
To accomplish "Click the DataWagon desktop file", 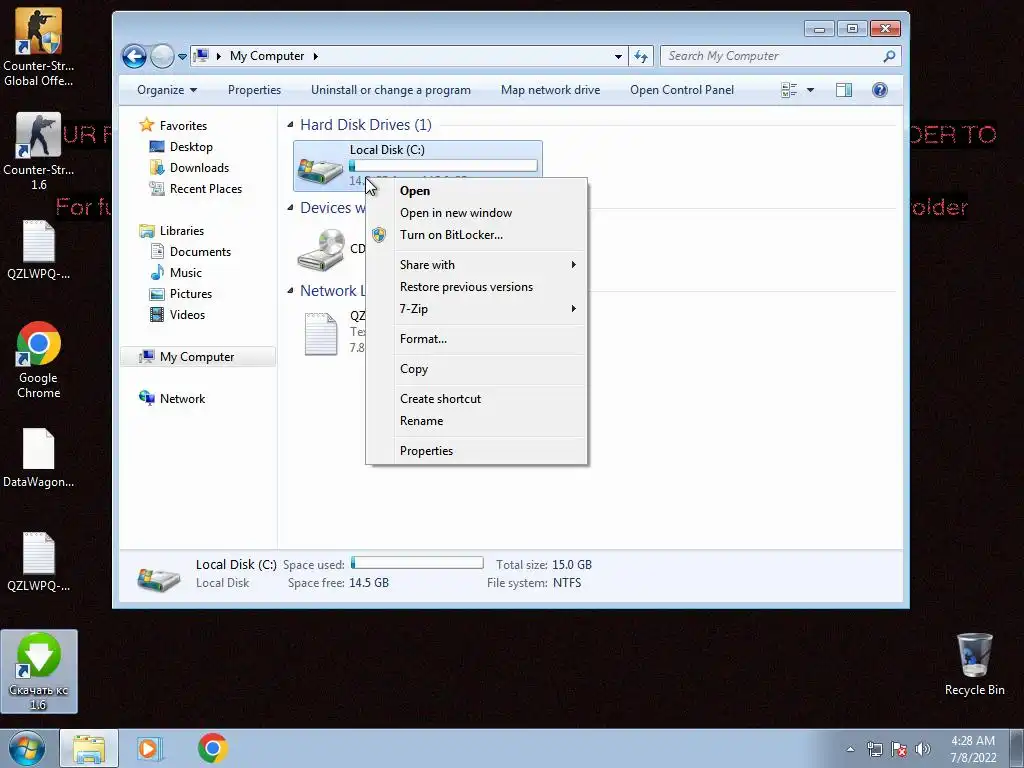I will [x=39, y=458].
